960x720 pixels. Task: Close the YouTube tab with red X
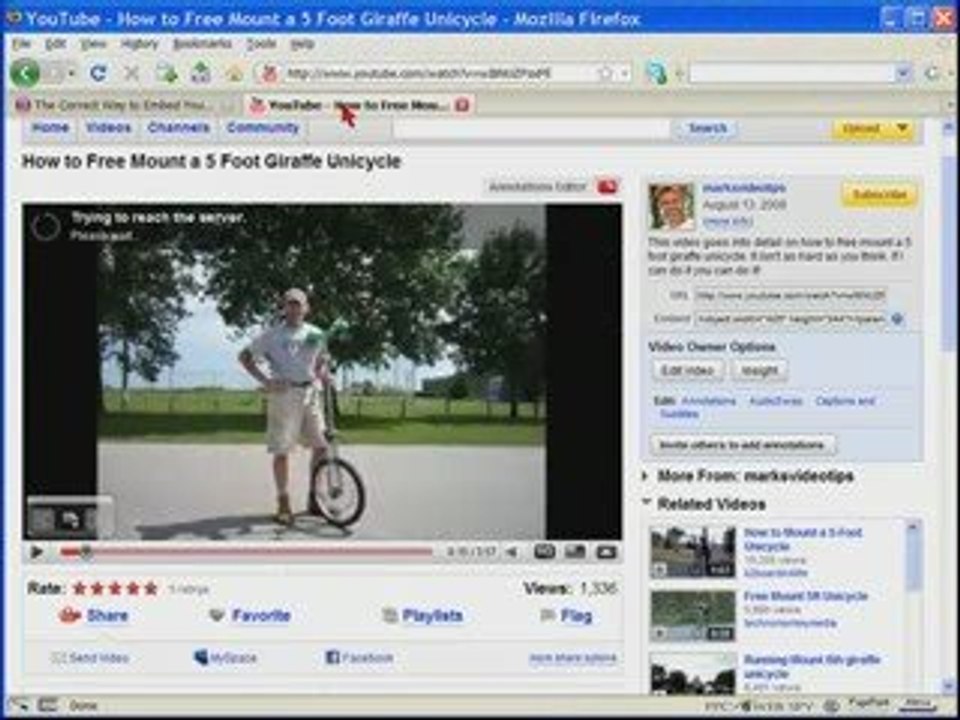click(462, 105)
